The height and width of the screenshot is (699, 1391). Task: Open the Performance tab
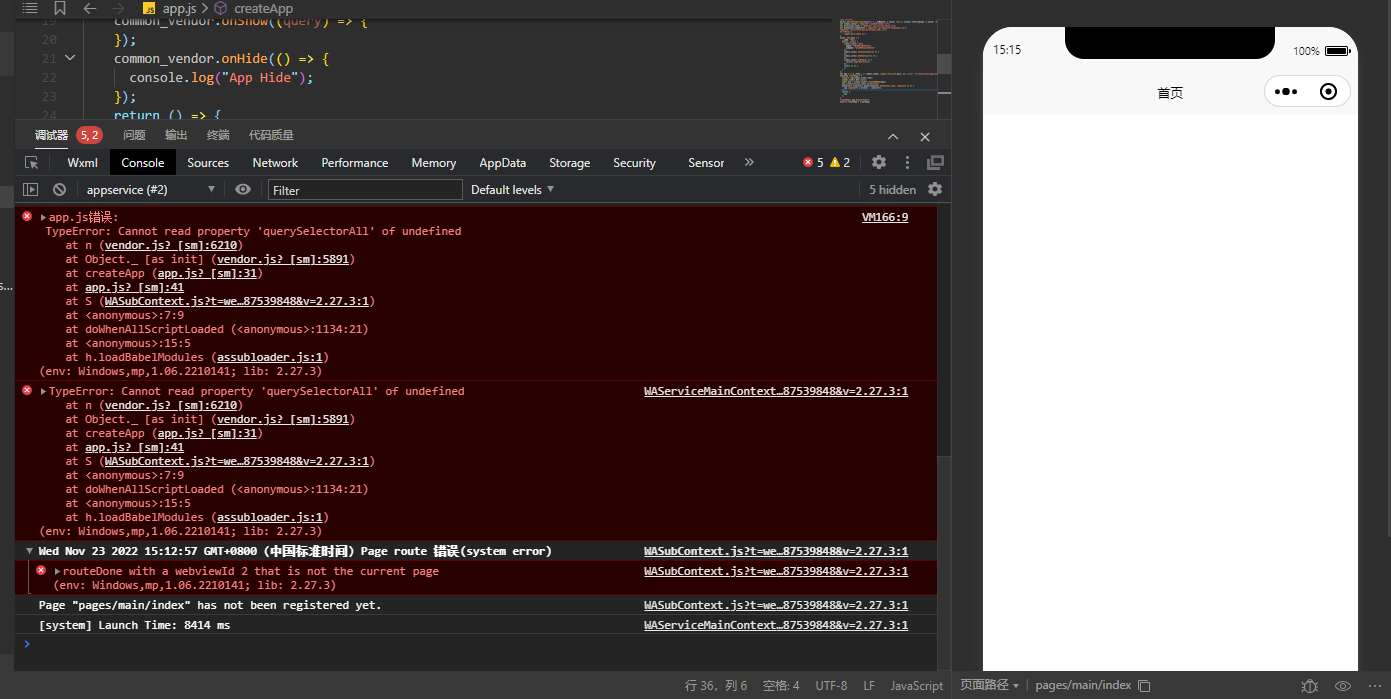pos(354,162)
